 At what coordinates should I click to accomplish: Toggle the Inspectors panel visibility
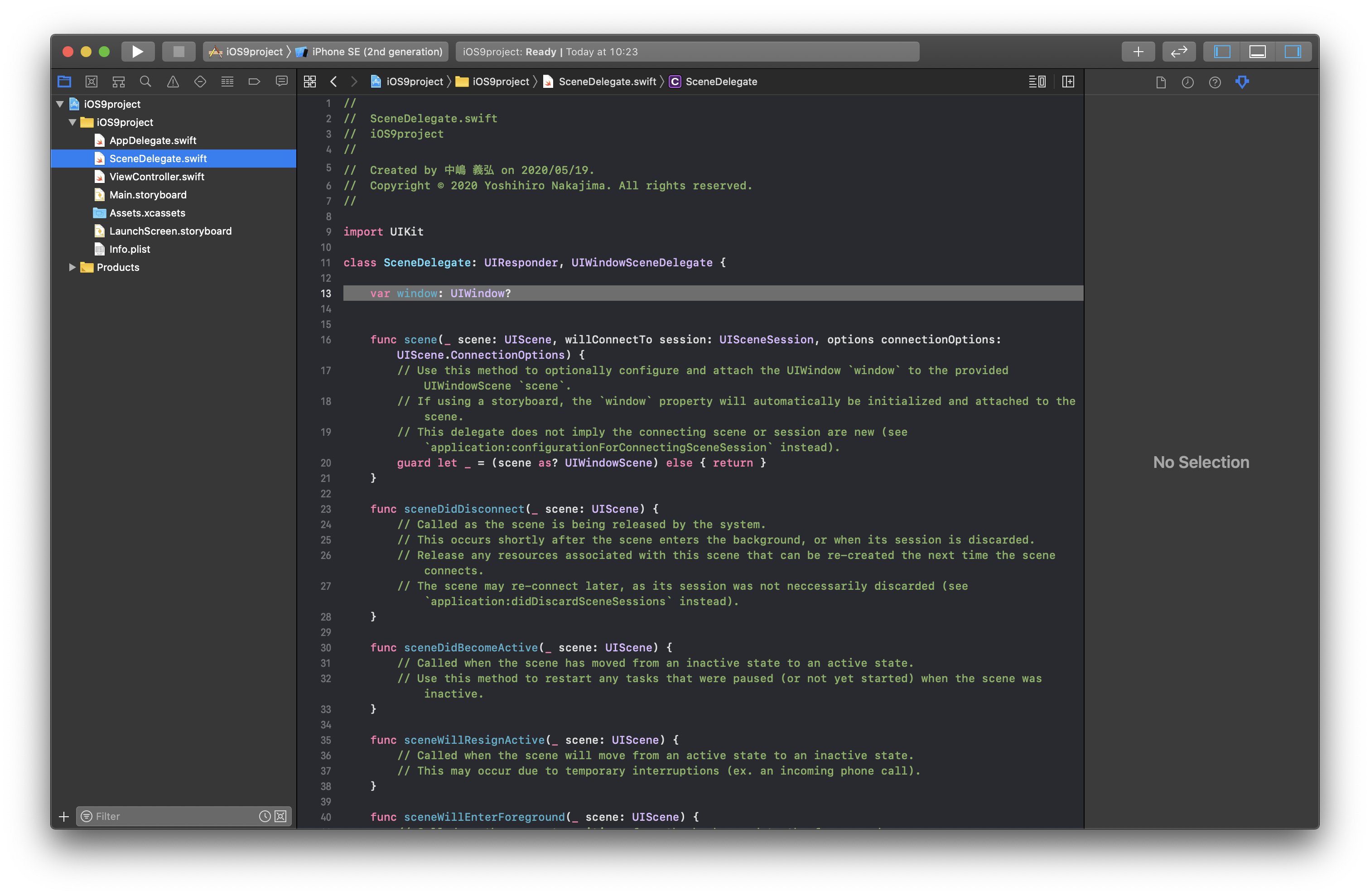click(1293, 52)
